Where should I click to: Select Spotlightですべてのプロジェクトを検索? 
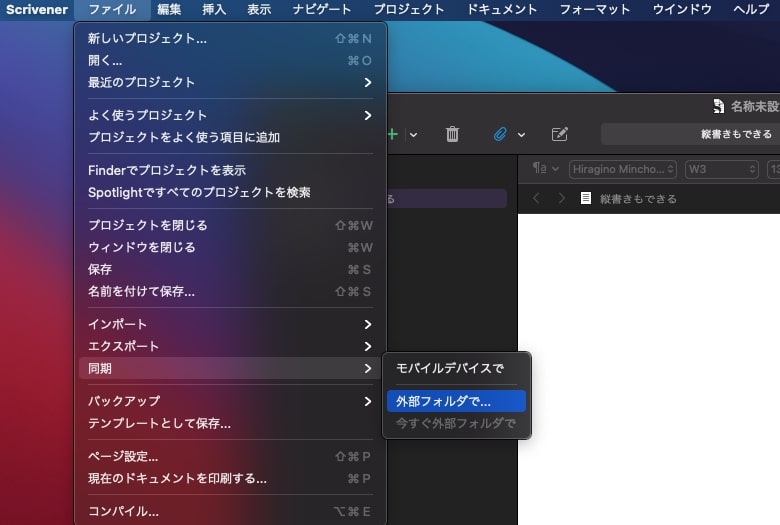230,192
